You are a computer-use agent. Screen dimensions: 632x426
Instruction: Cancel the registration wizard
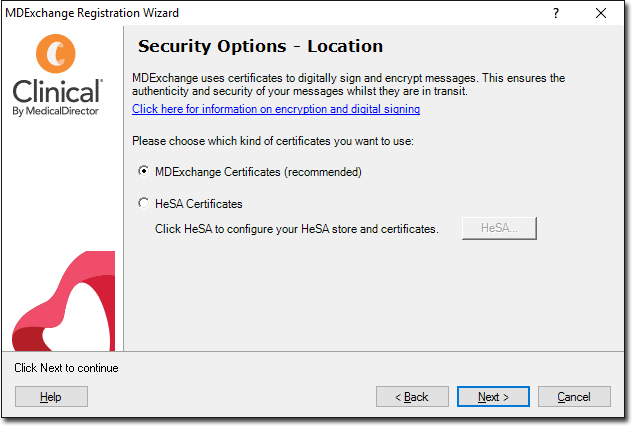(x=574, y=397)
